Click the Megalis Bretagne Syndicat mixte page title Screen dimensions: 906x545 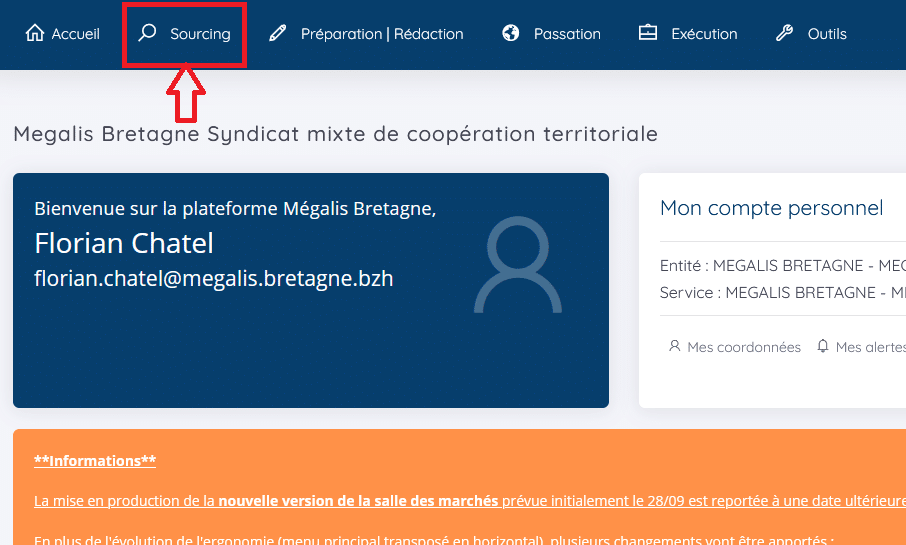pyautogui.click(x=336, y=134)
